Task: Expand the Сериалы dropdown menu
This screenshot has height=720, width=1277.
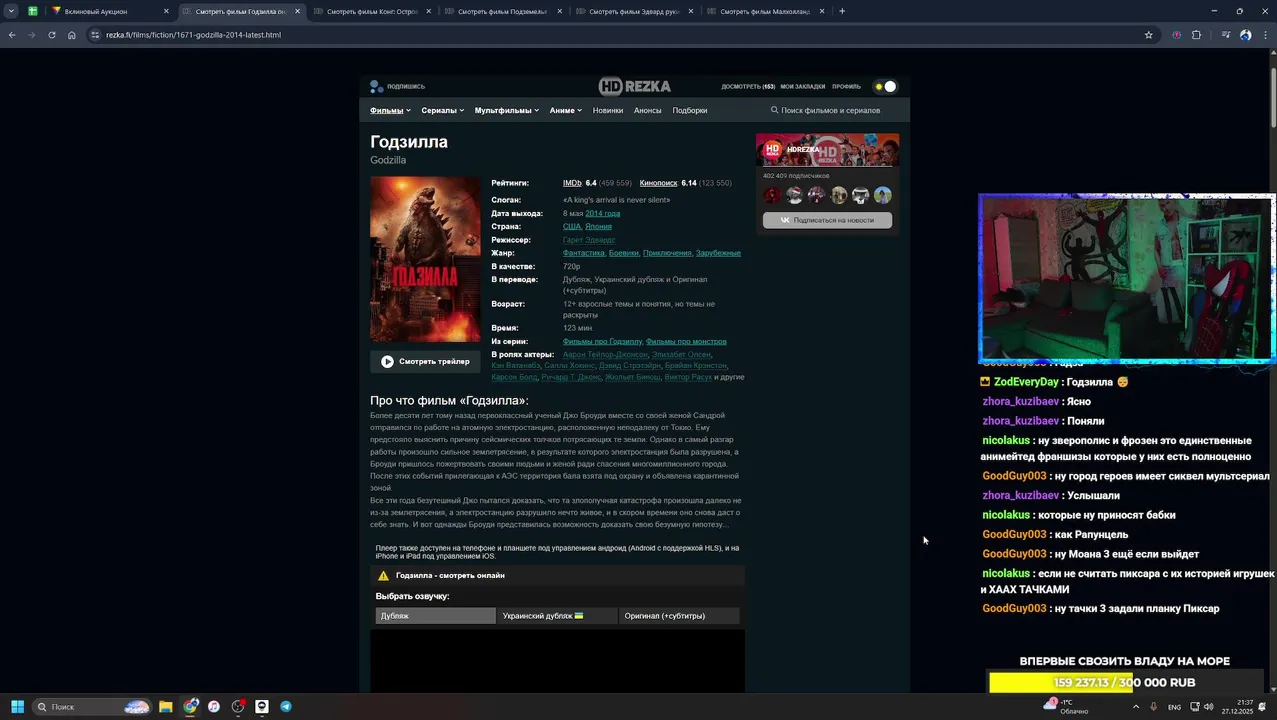Action: click(442, 110)
